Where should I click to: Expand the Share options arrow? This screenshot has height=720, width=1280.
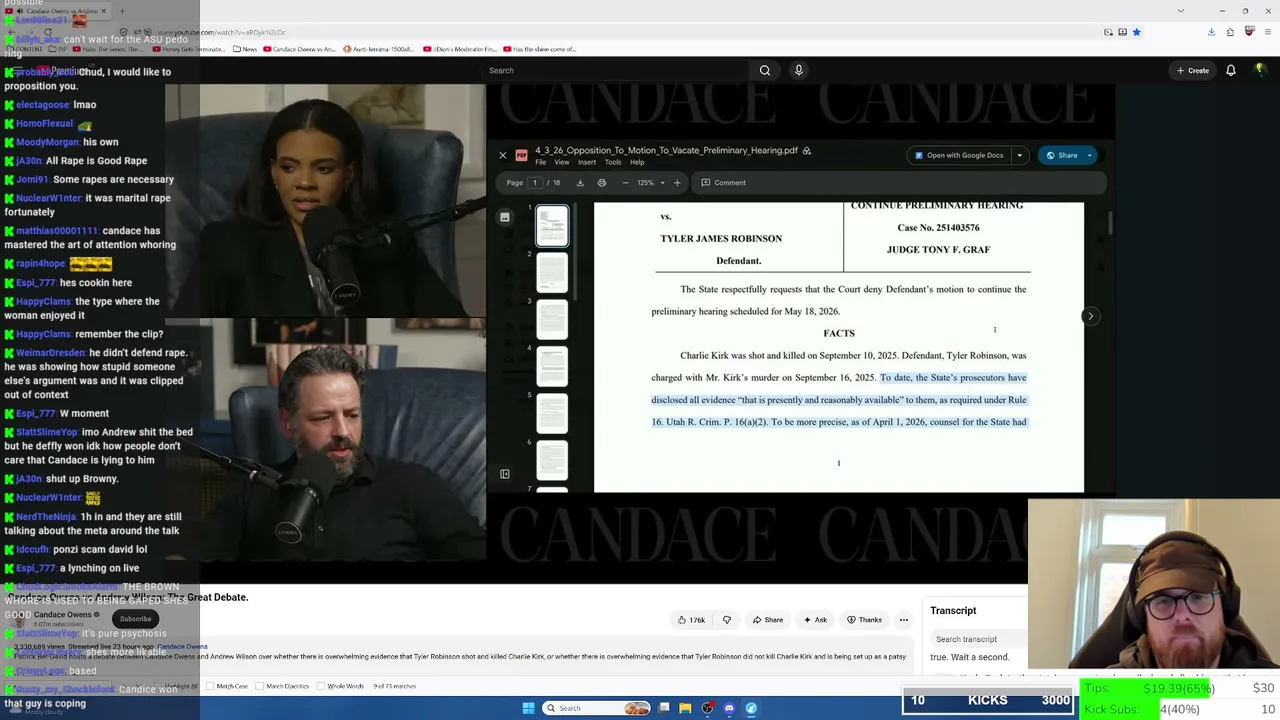coord(1090,155)
